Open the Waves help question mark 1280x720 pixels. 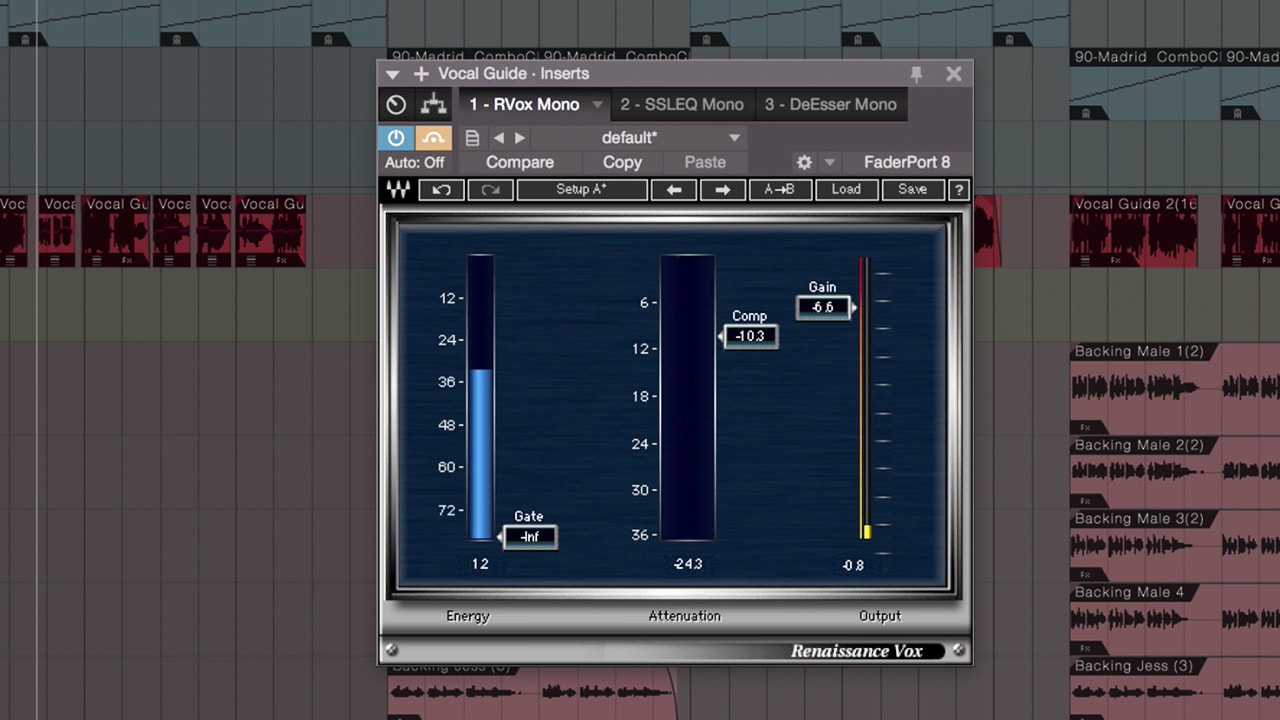click(x=958, y=189)
